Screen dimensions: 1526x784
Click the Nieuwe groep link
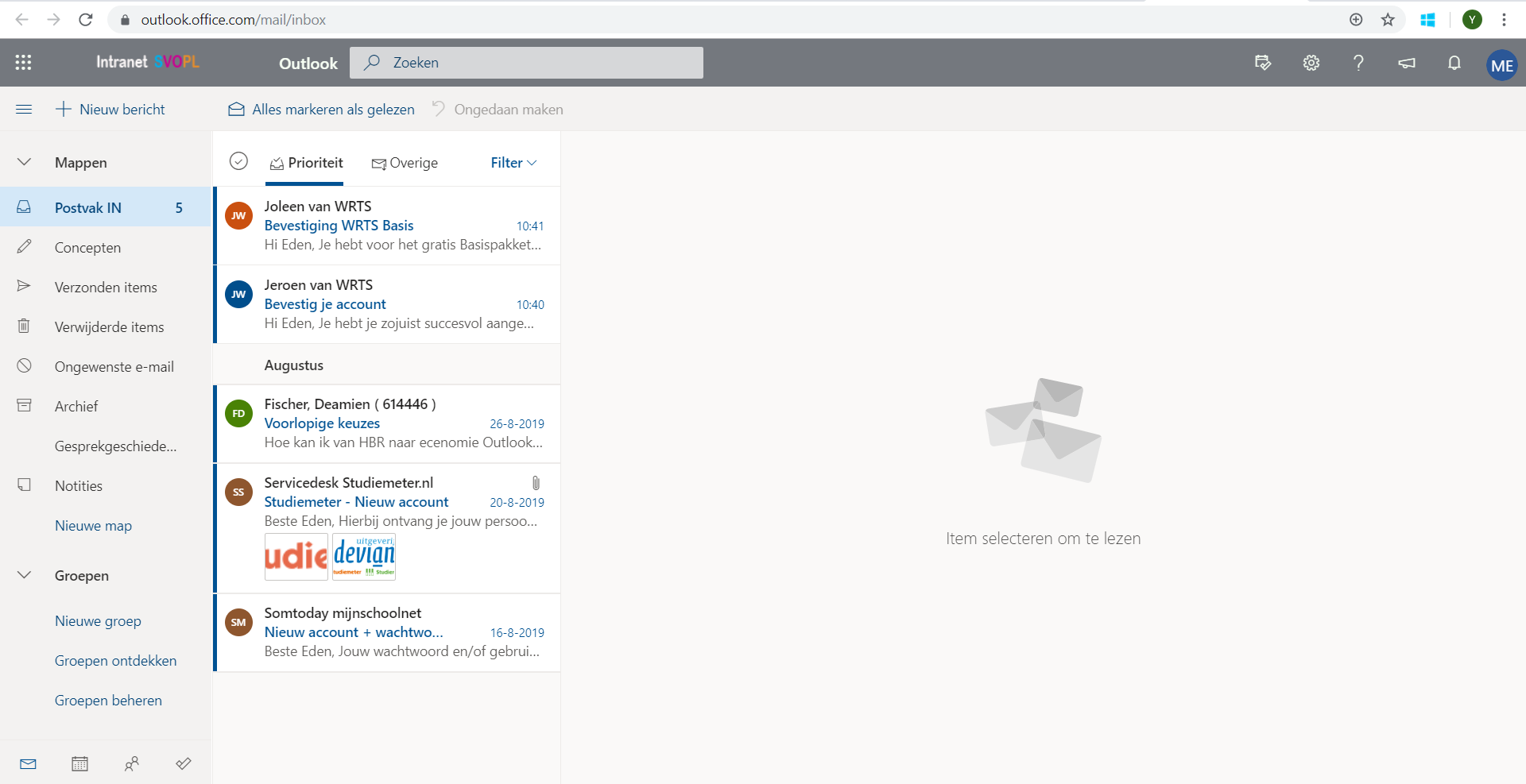[98, 620]
